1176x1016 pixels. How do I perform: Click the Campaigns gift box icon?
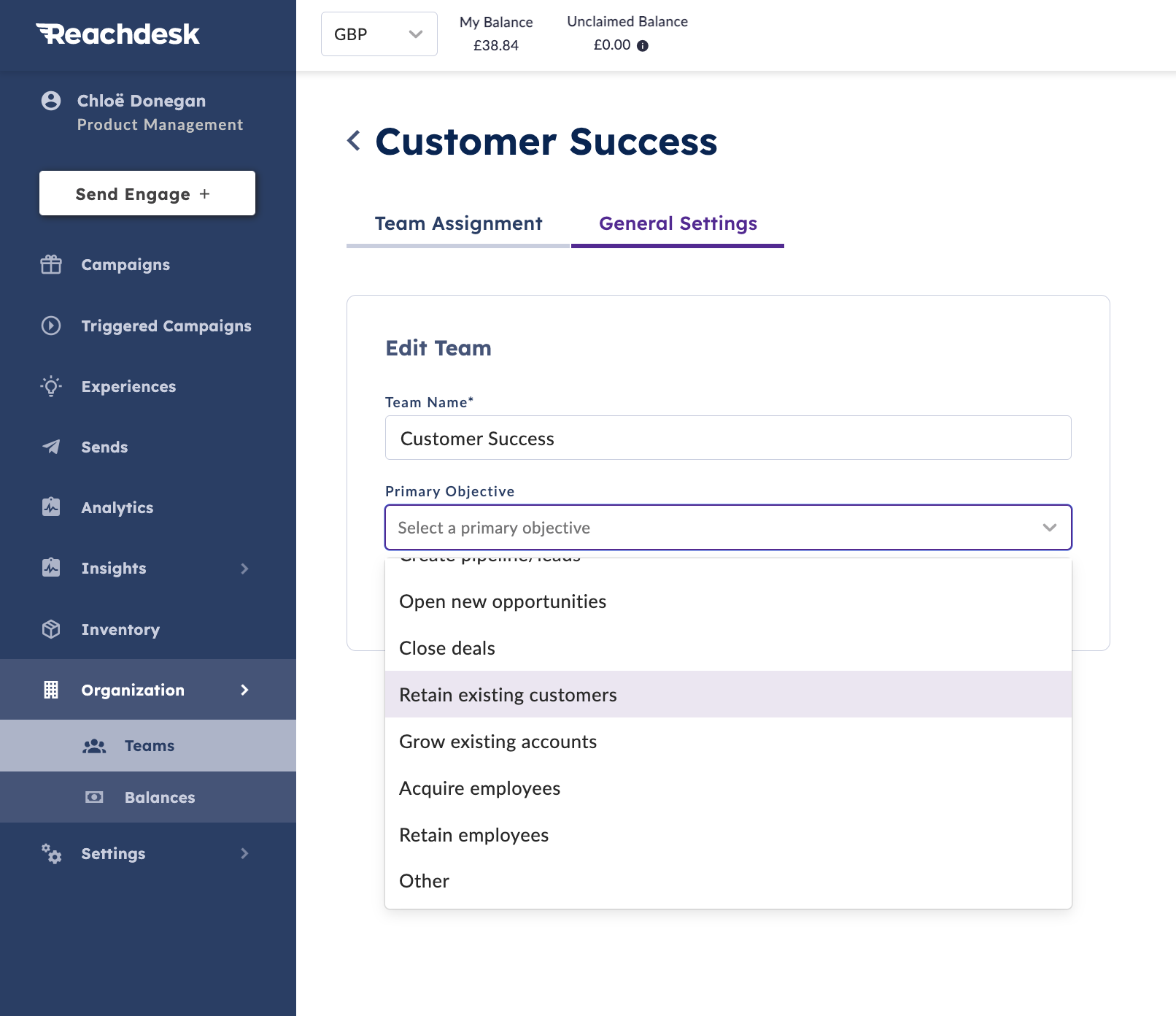pos(51,264)
